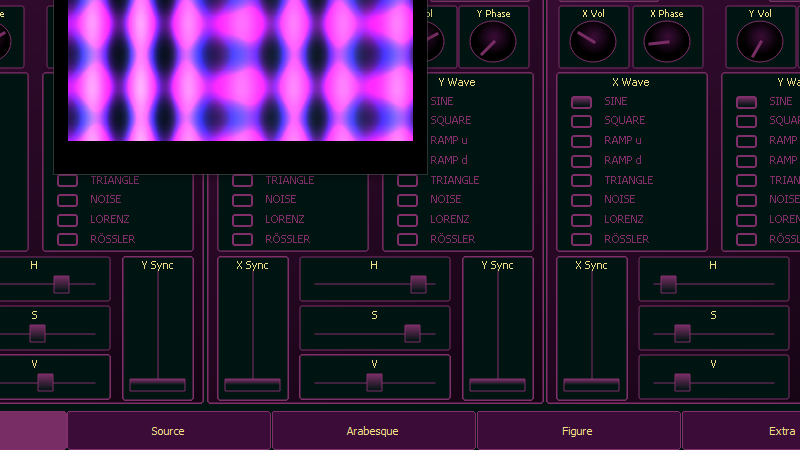Click the Y Vol knob
The height and width of the screenshot is (450, 800).
[x=760, y=41]
